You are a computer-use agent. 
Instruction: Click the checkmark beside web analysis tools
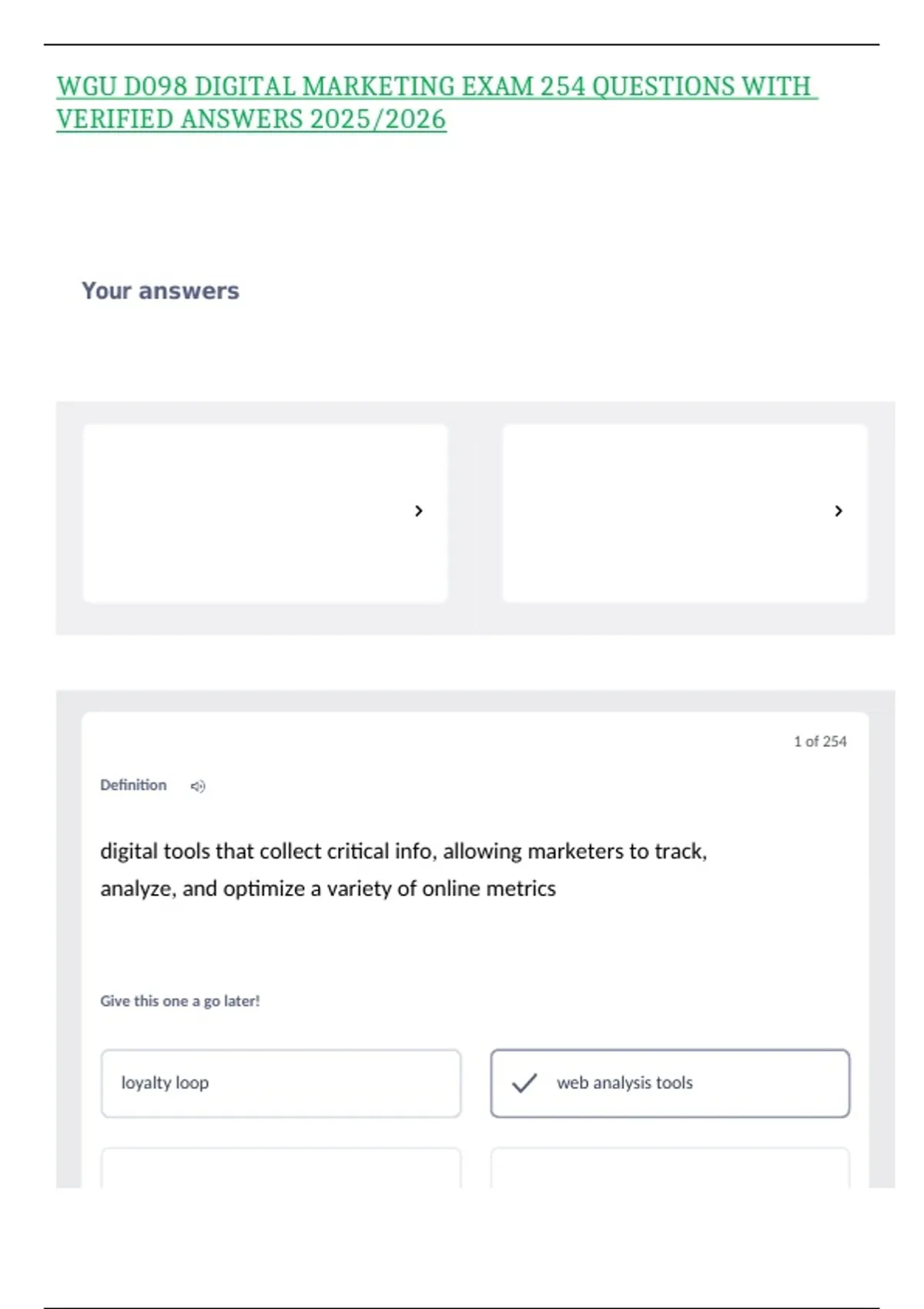(x=524, y=1083)
